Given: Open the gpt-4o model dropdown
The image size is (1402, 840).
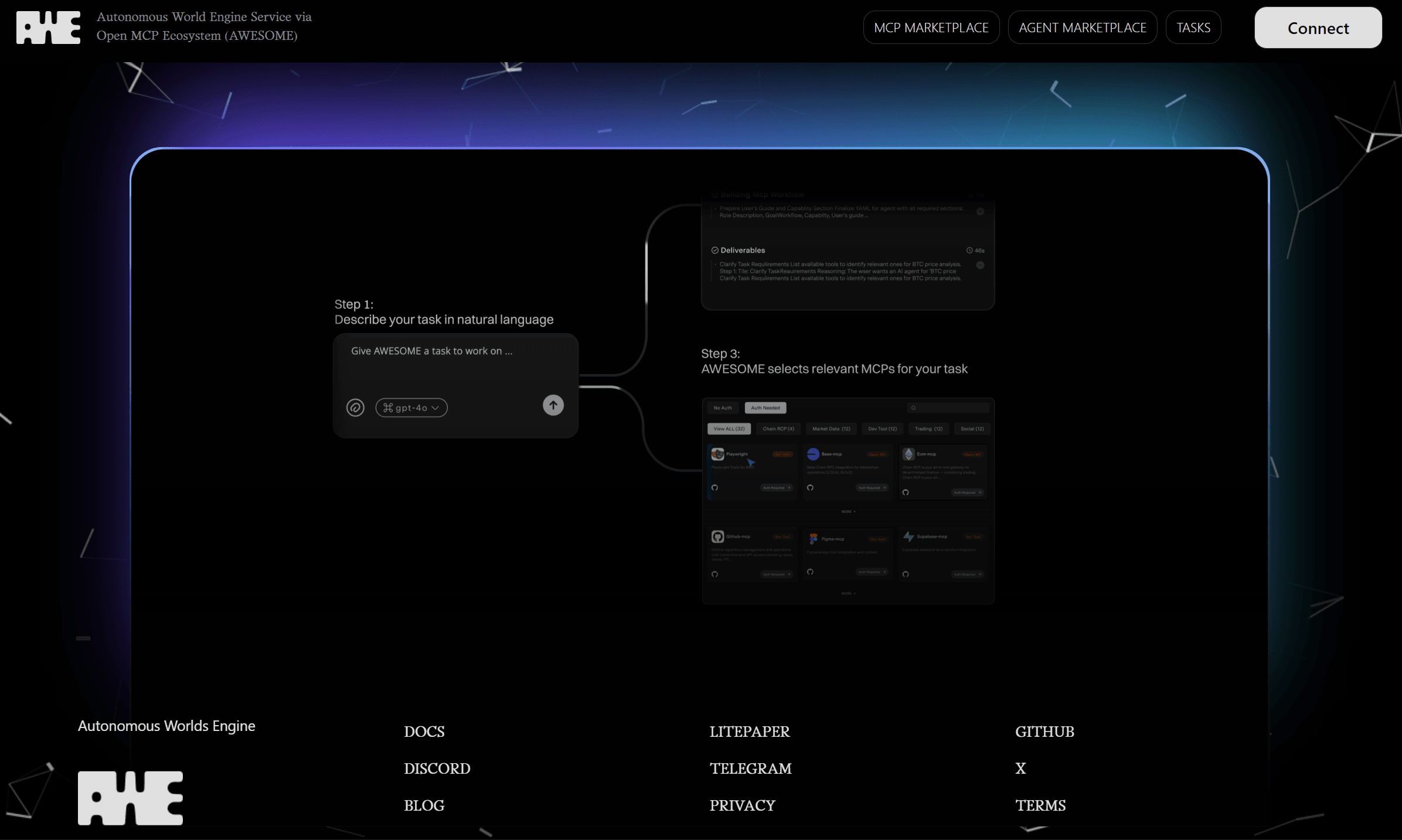Looking at the screenshot, I should pos(411,408).
